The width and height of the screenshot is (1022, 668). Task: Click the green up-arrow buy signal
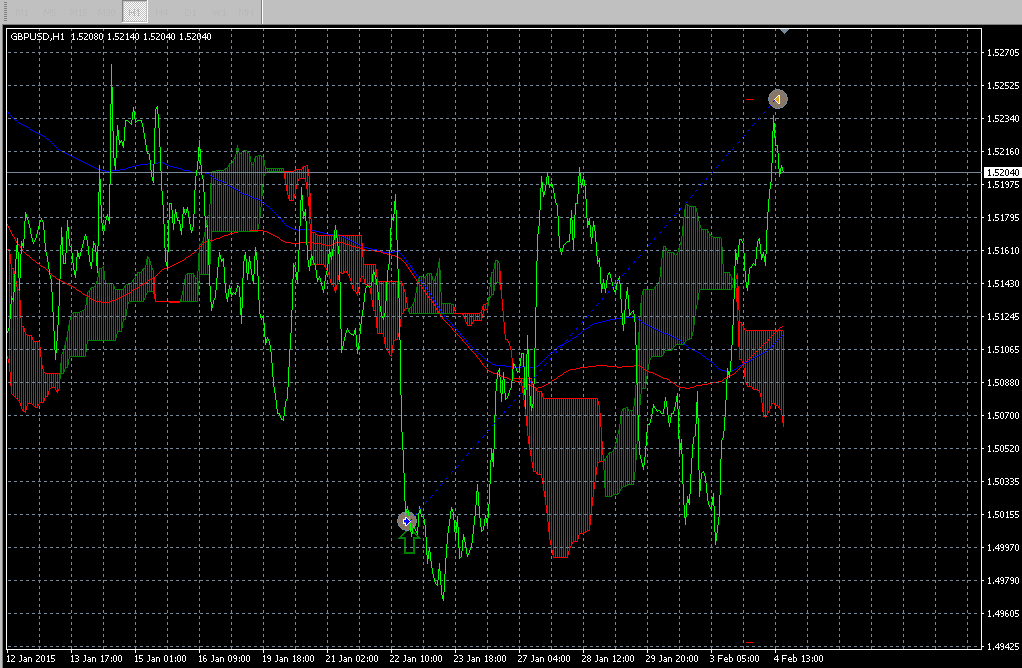[409, 542]
